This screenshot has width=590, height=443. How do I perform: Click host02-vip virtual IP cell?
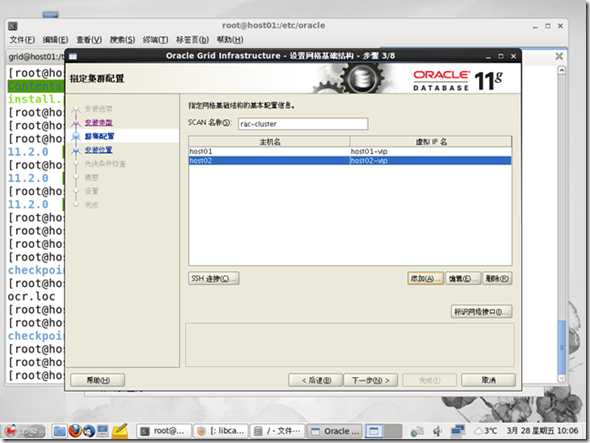430,161
